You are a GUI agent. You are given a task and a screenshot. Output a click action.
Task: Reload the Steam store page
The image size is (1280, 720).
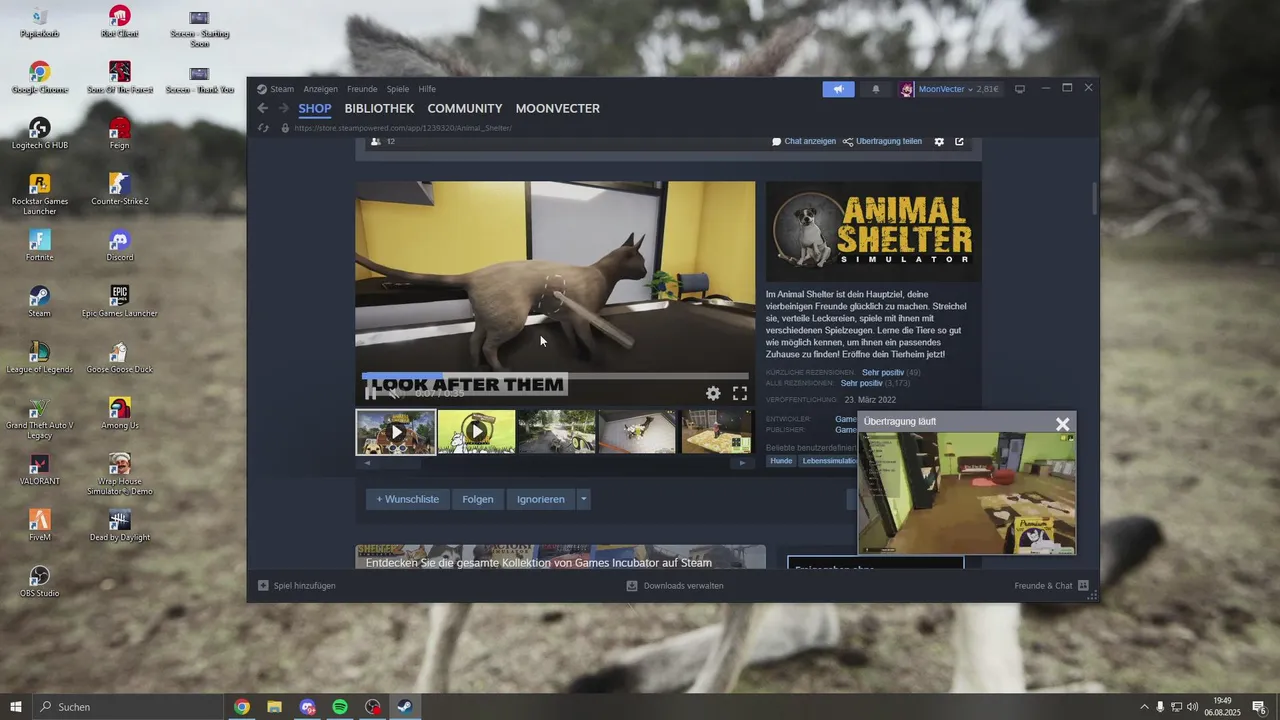pyautogui.click(x=263, y=128)
